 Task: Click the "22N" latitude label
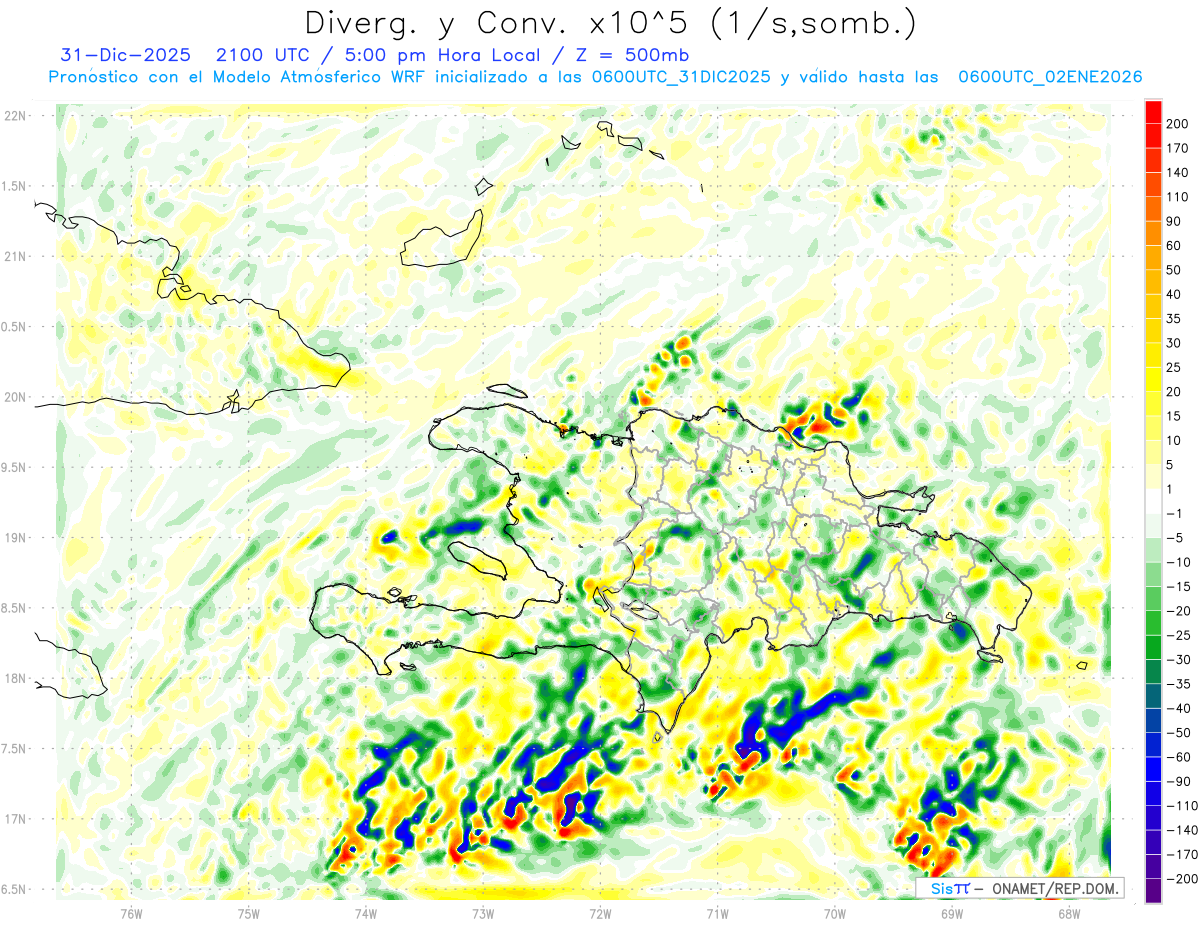pyautogui.click(x=15, y=116)
